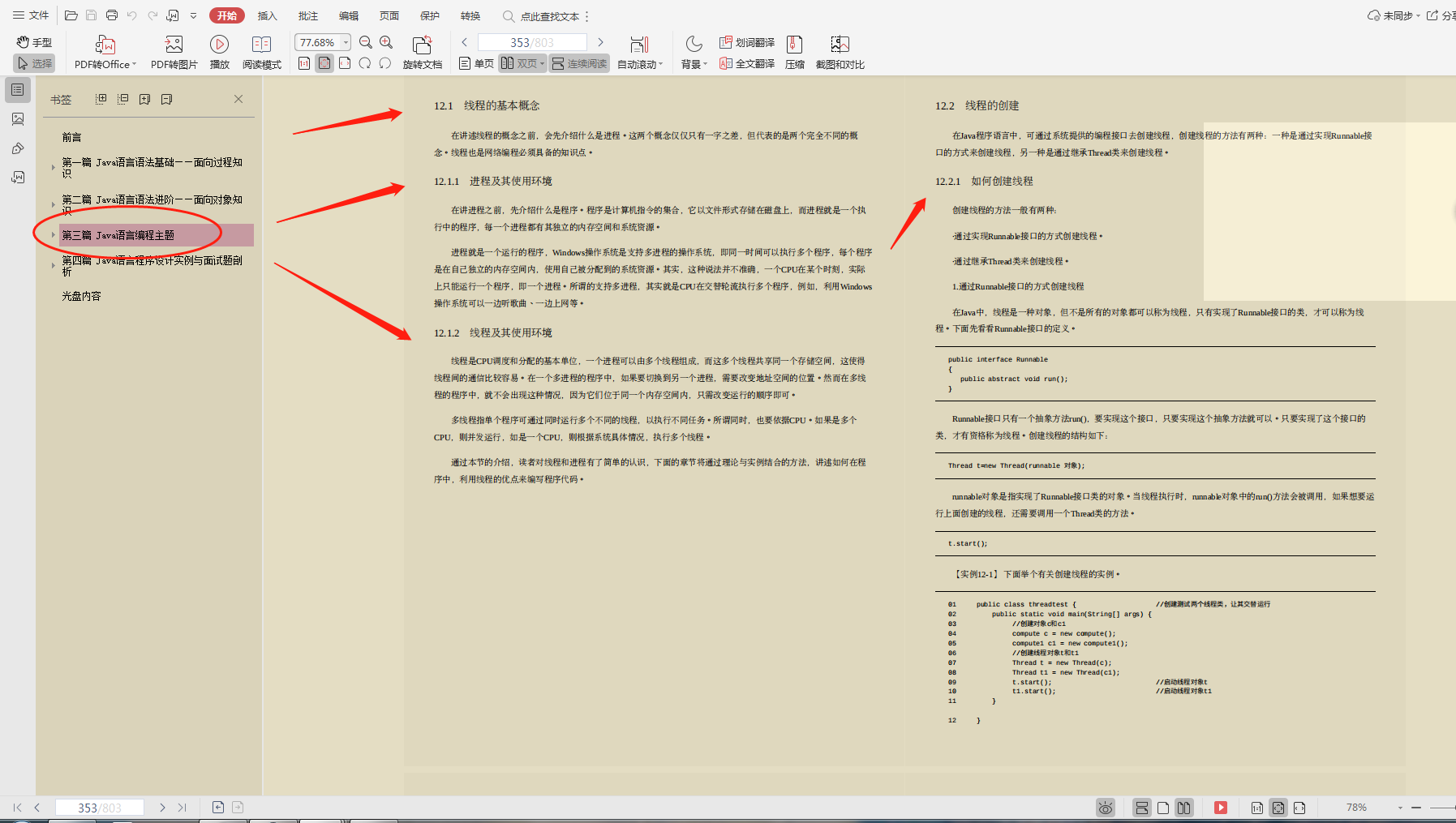
Task: Expand 第一篇 Java语言语法基础 bookmark arrow
Action: pyautogui.click(x=54, y=167)
